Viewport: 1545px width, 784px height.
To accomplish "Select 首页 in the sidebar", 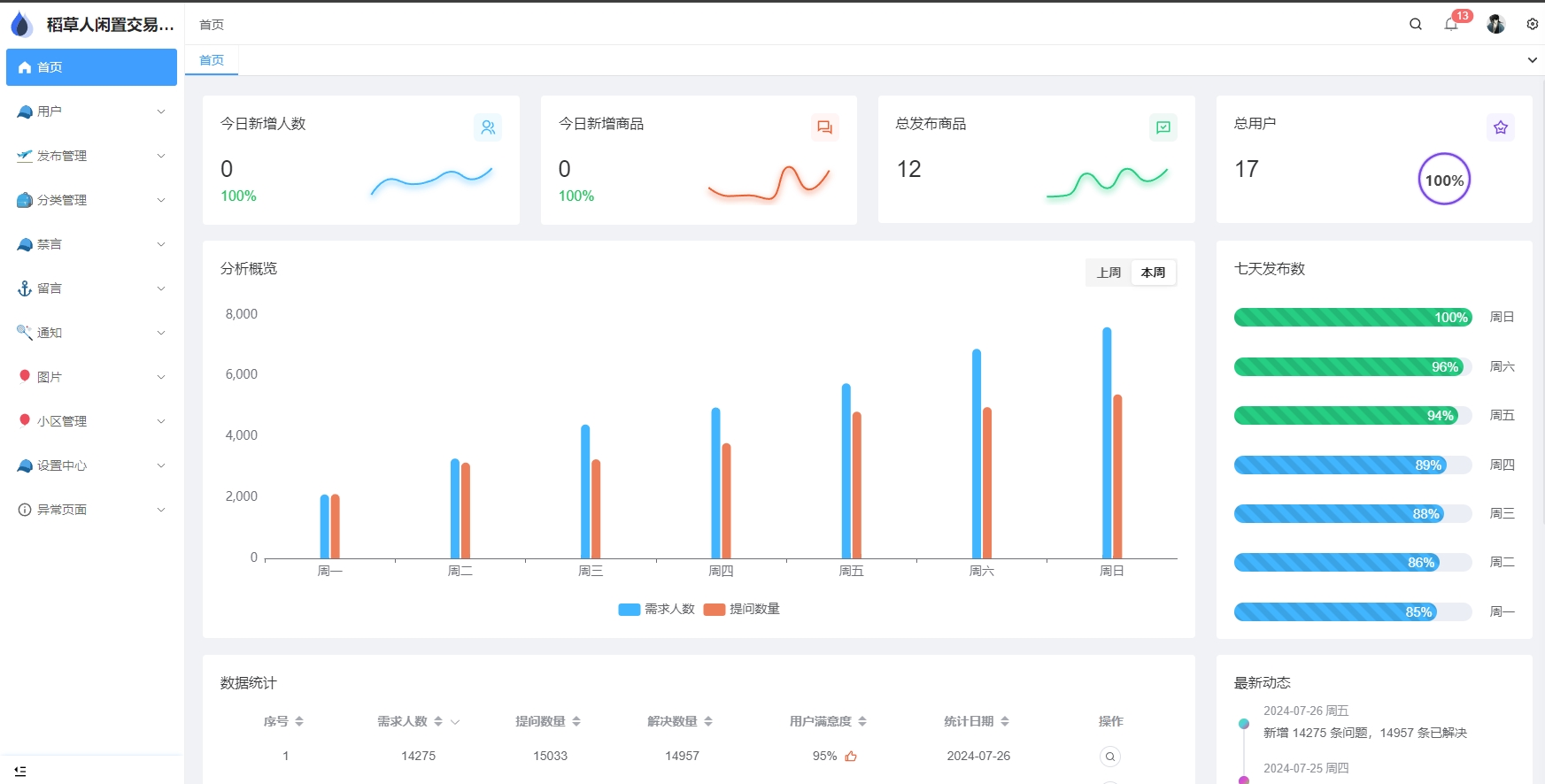I will 91,67.
